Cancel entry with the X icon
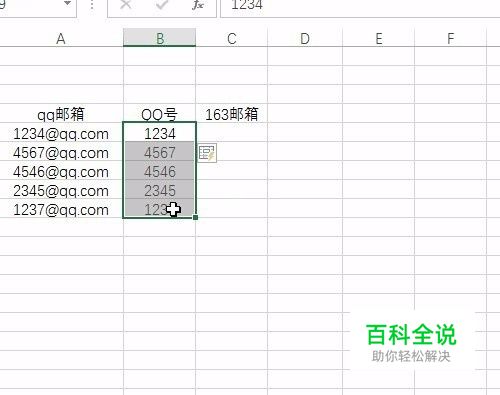The height and width of the screenshot is (395, 500). pos(125,5)
